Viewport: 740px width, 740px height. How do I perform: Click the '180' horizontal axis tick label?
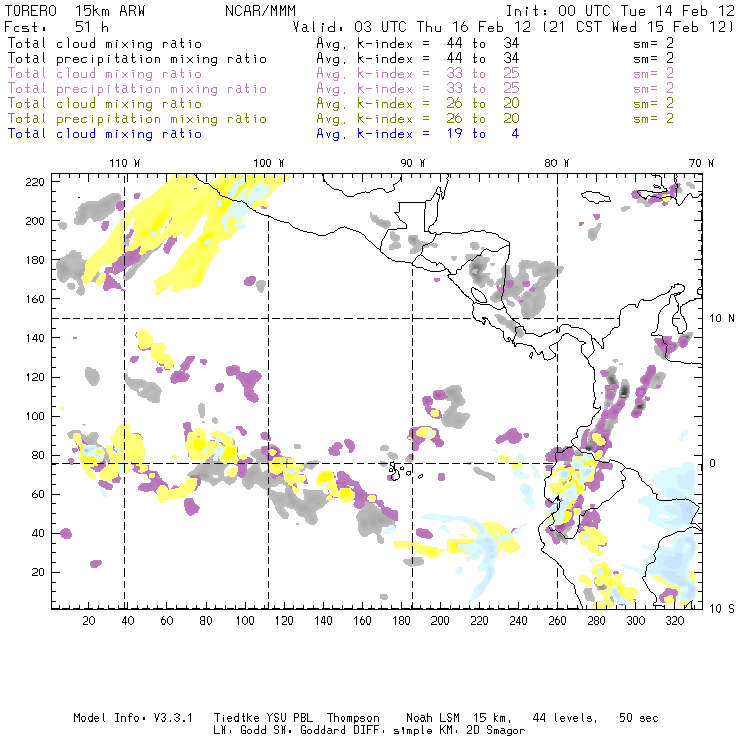[x=401, y=621]
